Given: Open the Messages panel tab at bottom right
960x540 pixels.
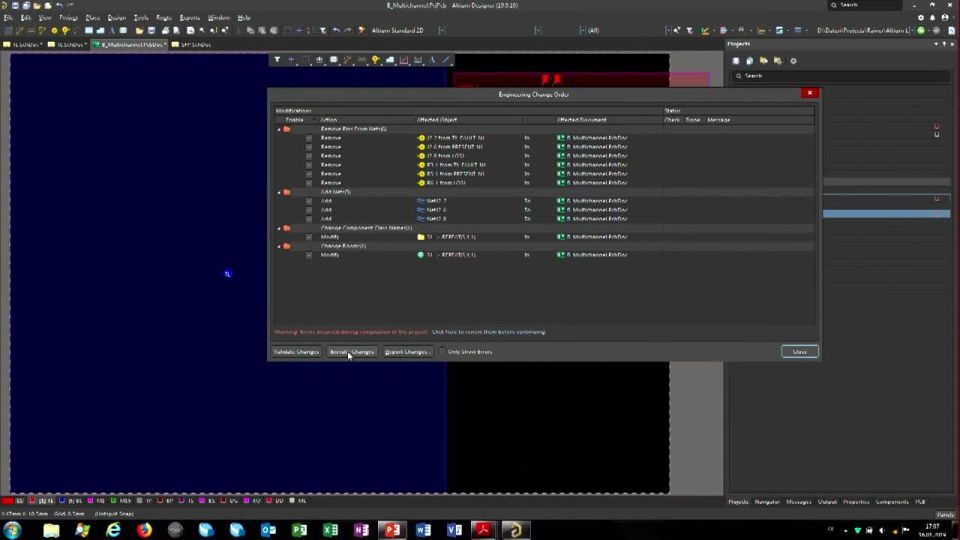Looking at the screenshot, I should click(x=798, y=502).
